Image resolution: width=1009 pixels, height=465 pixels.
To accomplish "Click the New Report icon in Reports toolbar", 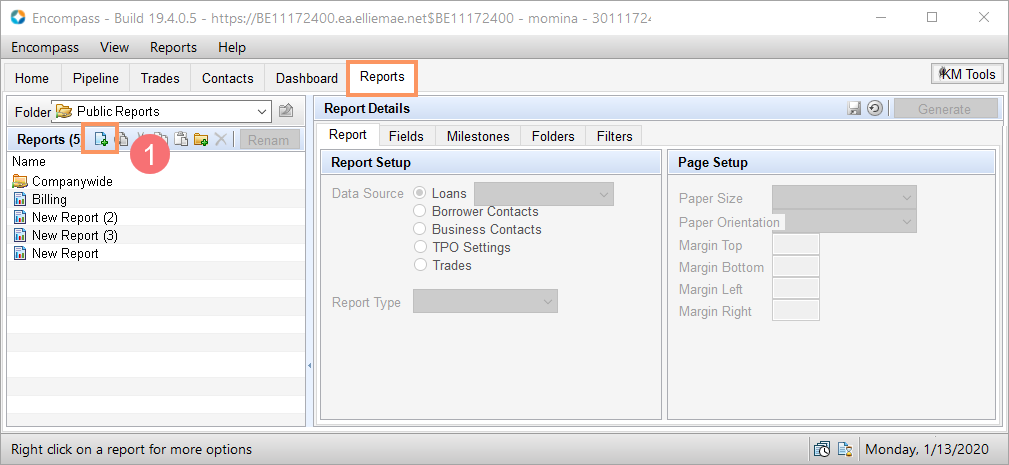I will coord(101,139).
